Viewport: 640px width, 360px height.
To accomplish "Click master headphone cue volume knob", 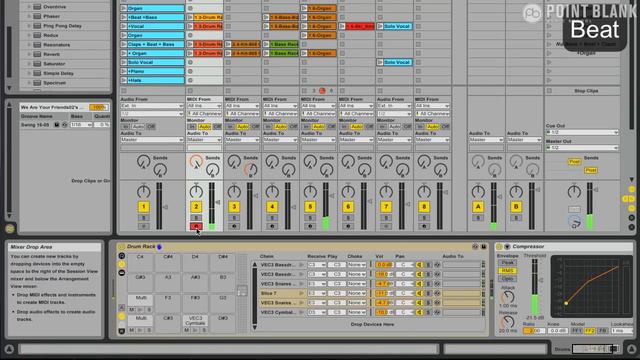I will pyautogui.click(x=575, y=222).
